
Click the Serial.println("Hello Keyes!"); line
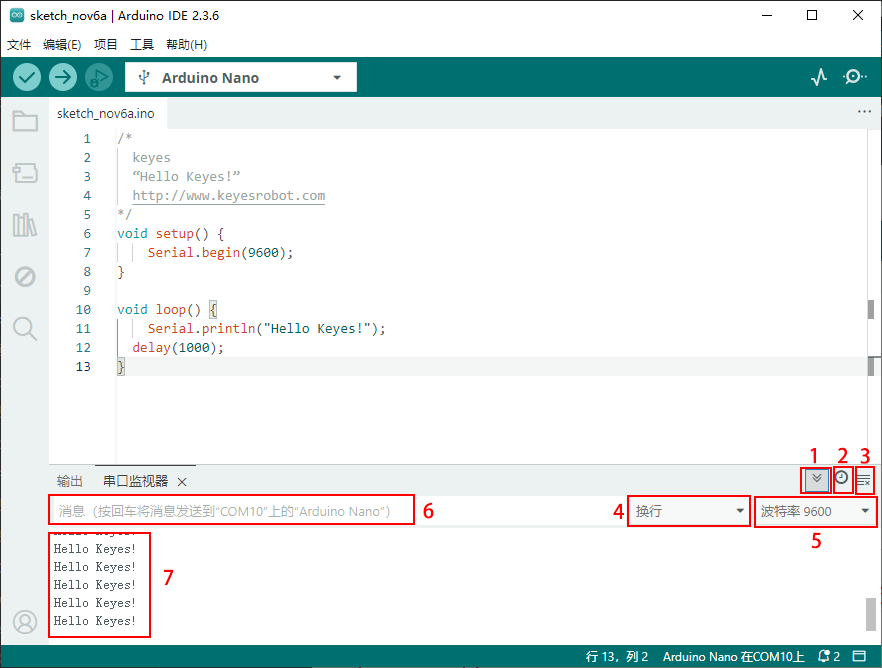[x=267, y=328]
